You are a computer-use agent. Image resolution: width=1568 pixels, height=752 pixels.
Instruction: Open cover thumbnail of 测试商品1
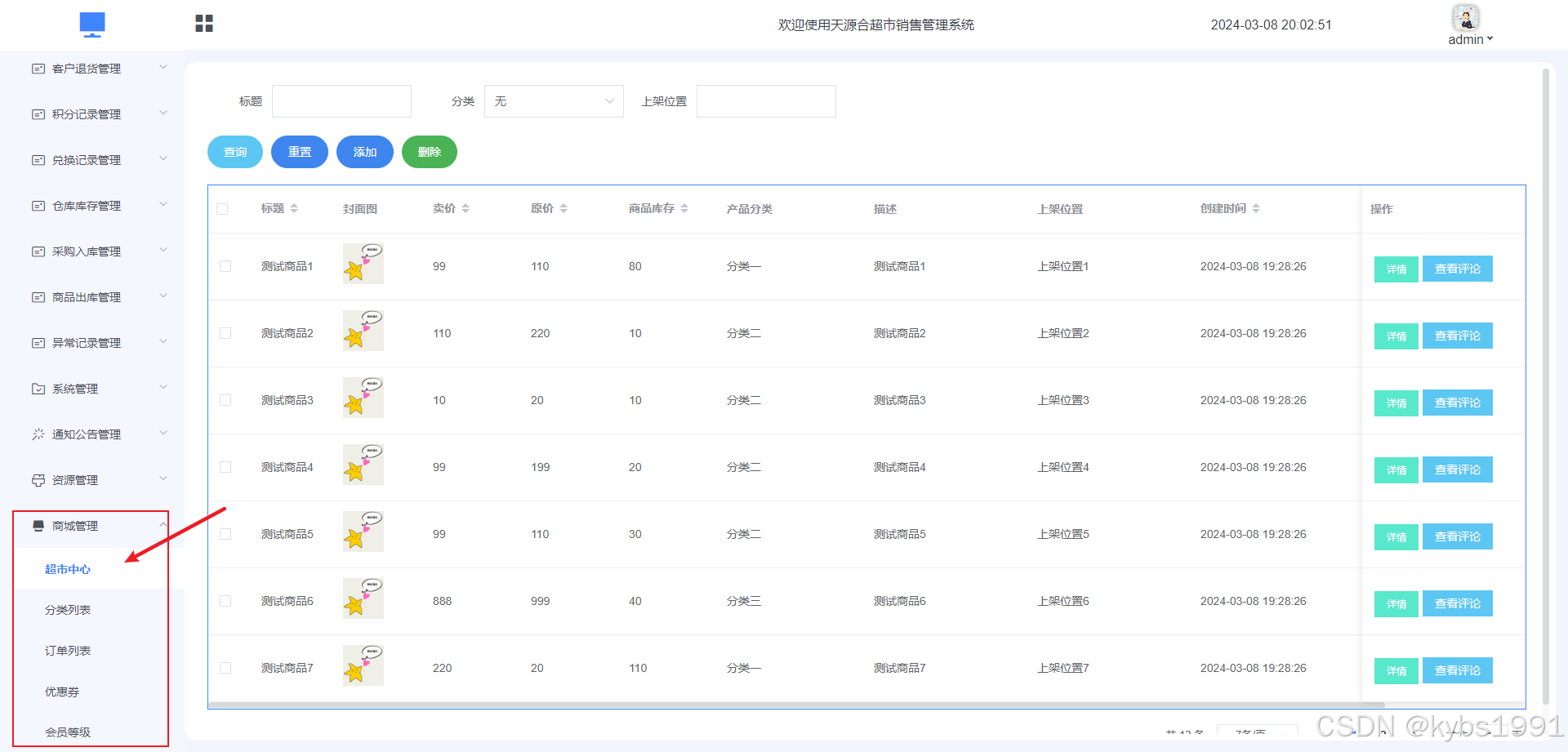click(363, 264)
